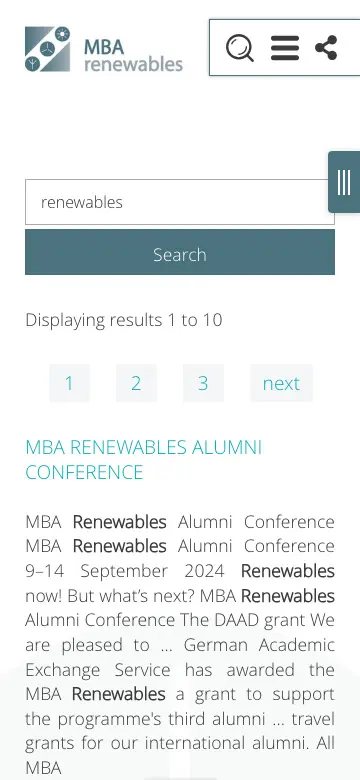Click the 'next' pagination link
This screenshot has width=360, height=780.
tap(281, 383)
